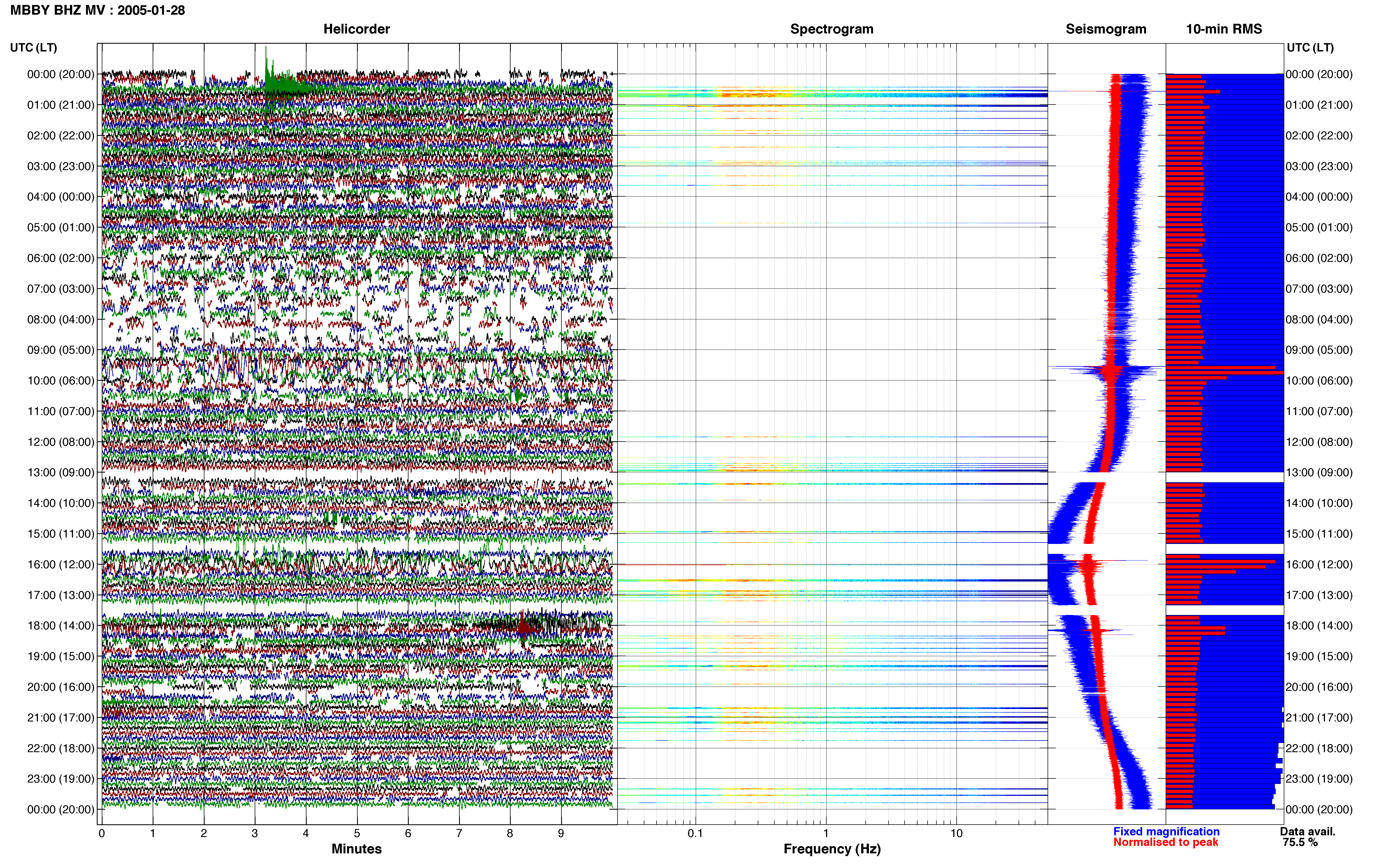Click the 'Spectrogram' panel heading

pos(832,29)
